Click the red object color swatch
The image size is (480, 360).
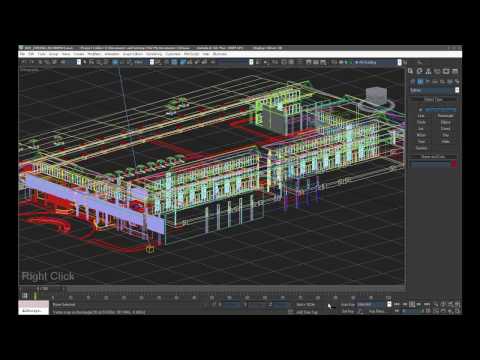454,164
